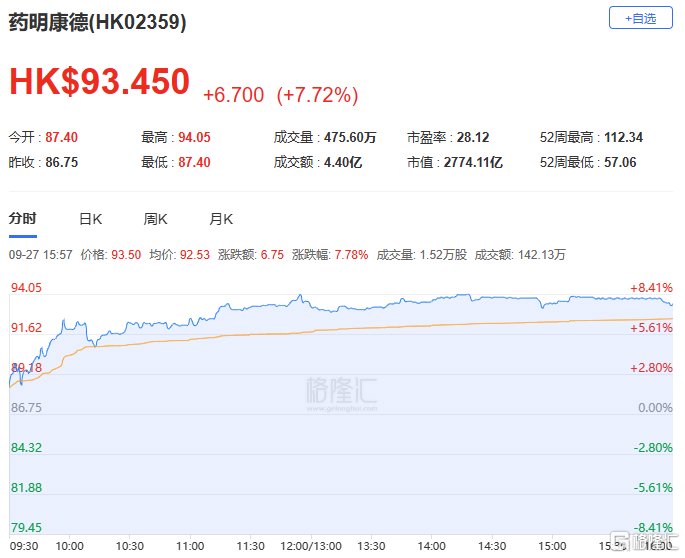Click time axis label 12:00/13:00
Image resolution: width=685 pixels, height=558 pixels.
[311, 546]
